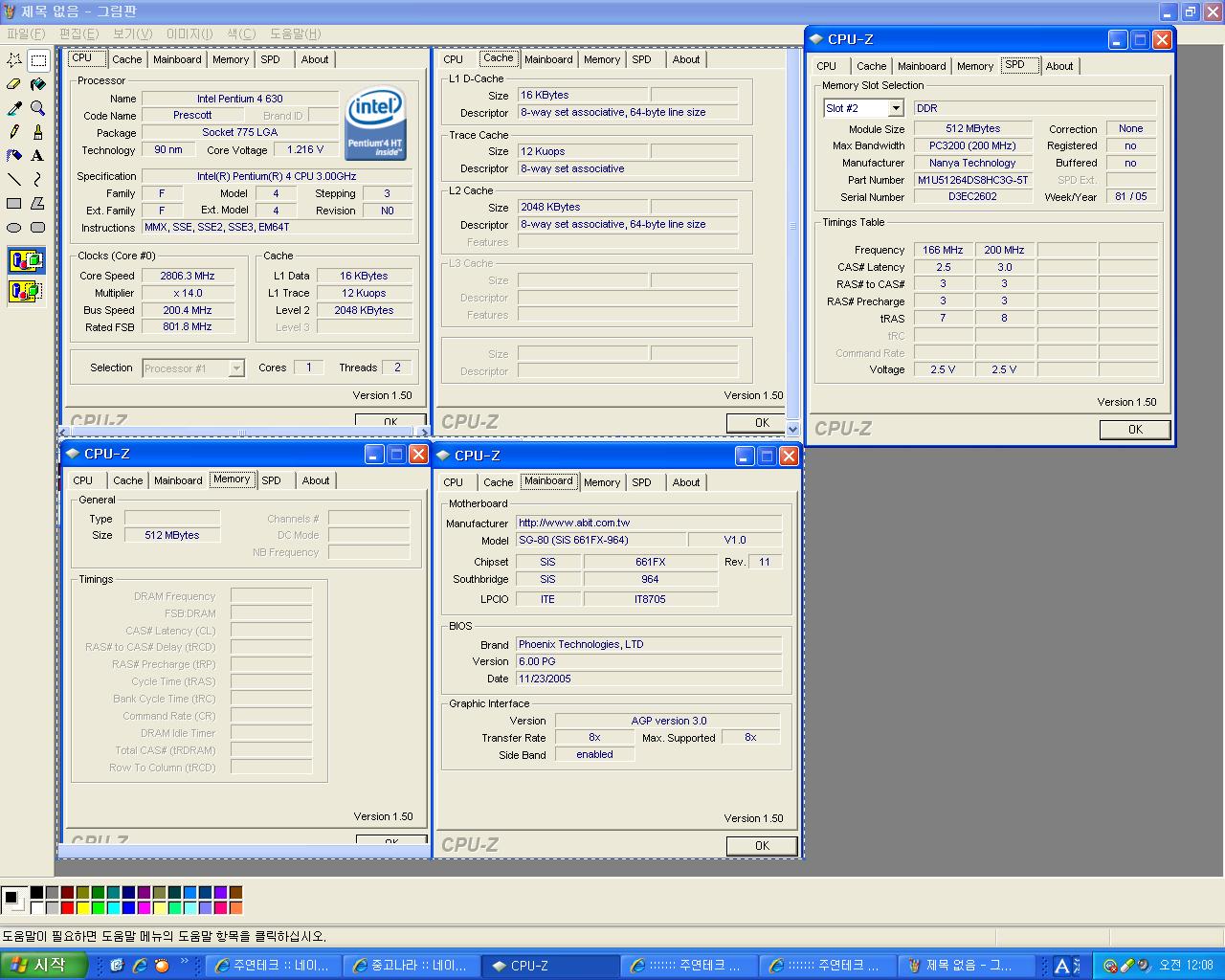Switch to 중고나라 taskbar button

coord(412,966)
